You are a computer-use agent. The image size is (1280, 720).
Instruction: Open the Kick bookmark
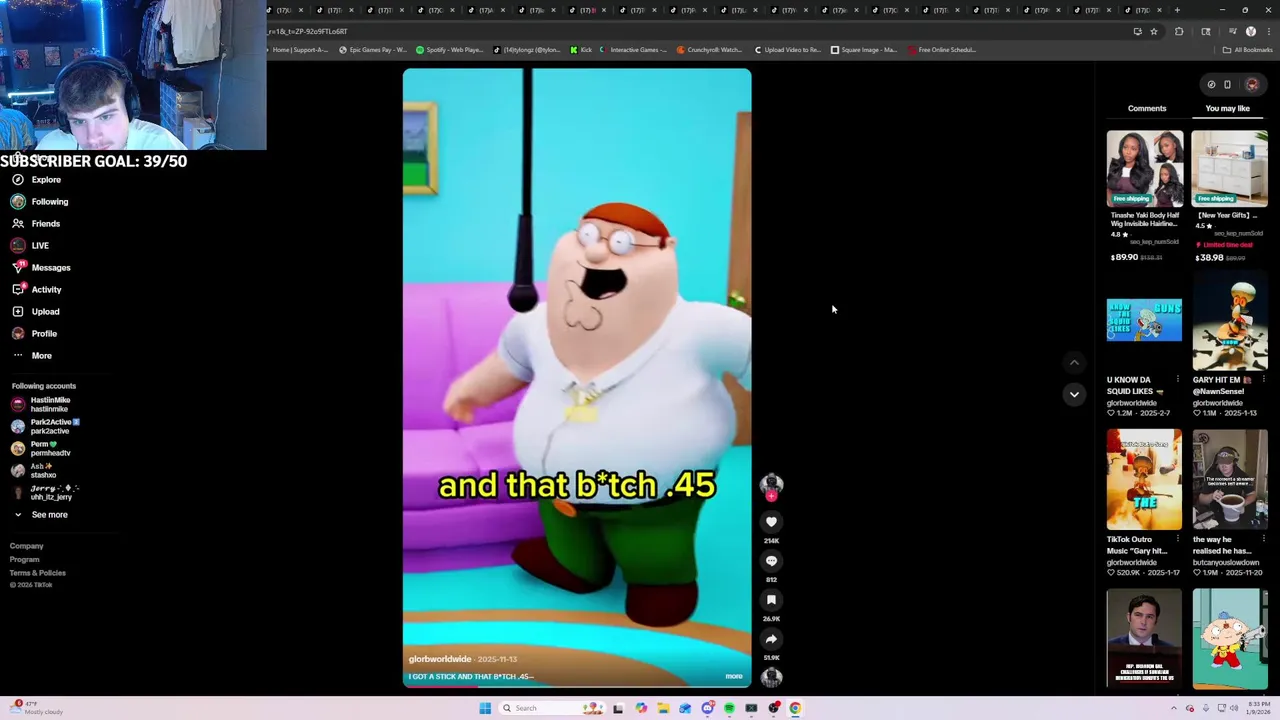coord(582,50)
